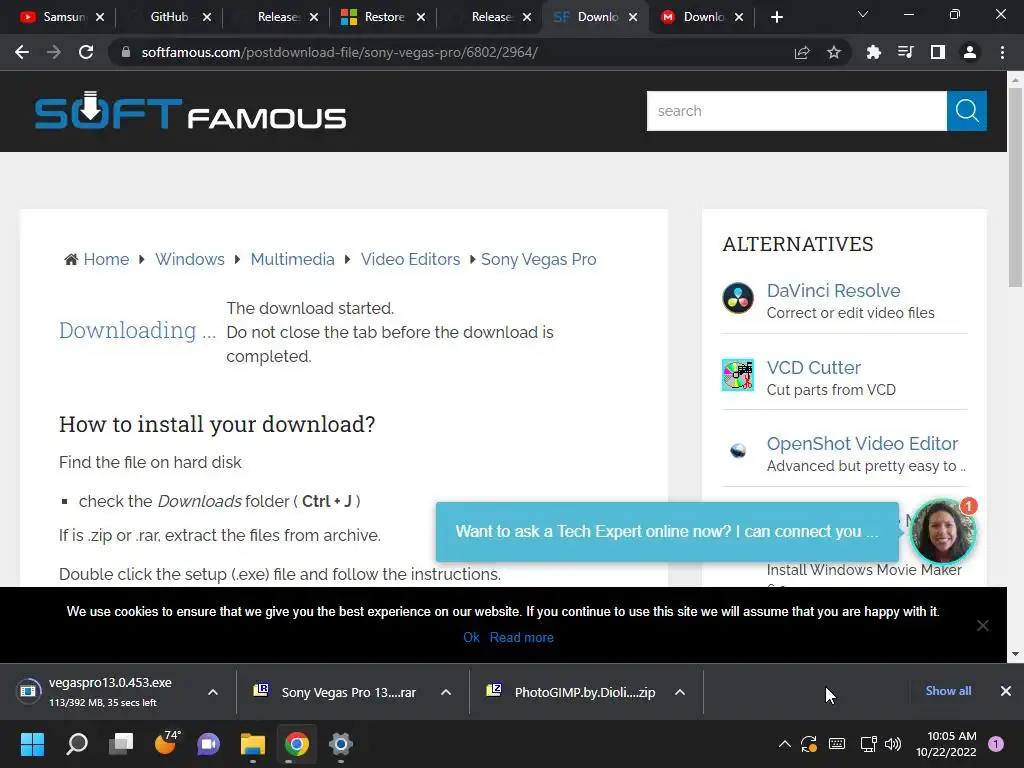Viewport: 1024px width, 768px height.
Task: Click Read more in cookie notice
Action: tap(522, 637)
